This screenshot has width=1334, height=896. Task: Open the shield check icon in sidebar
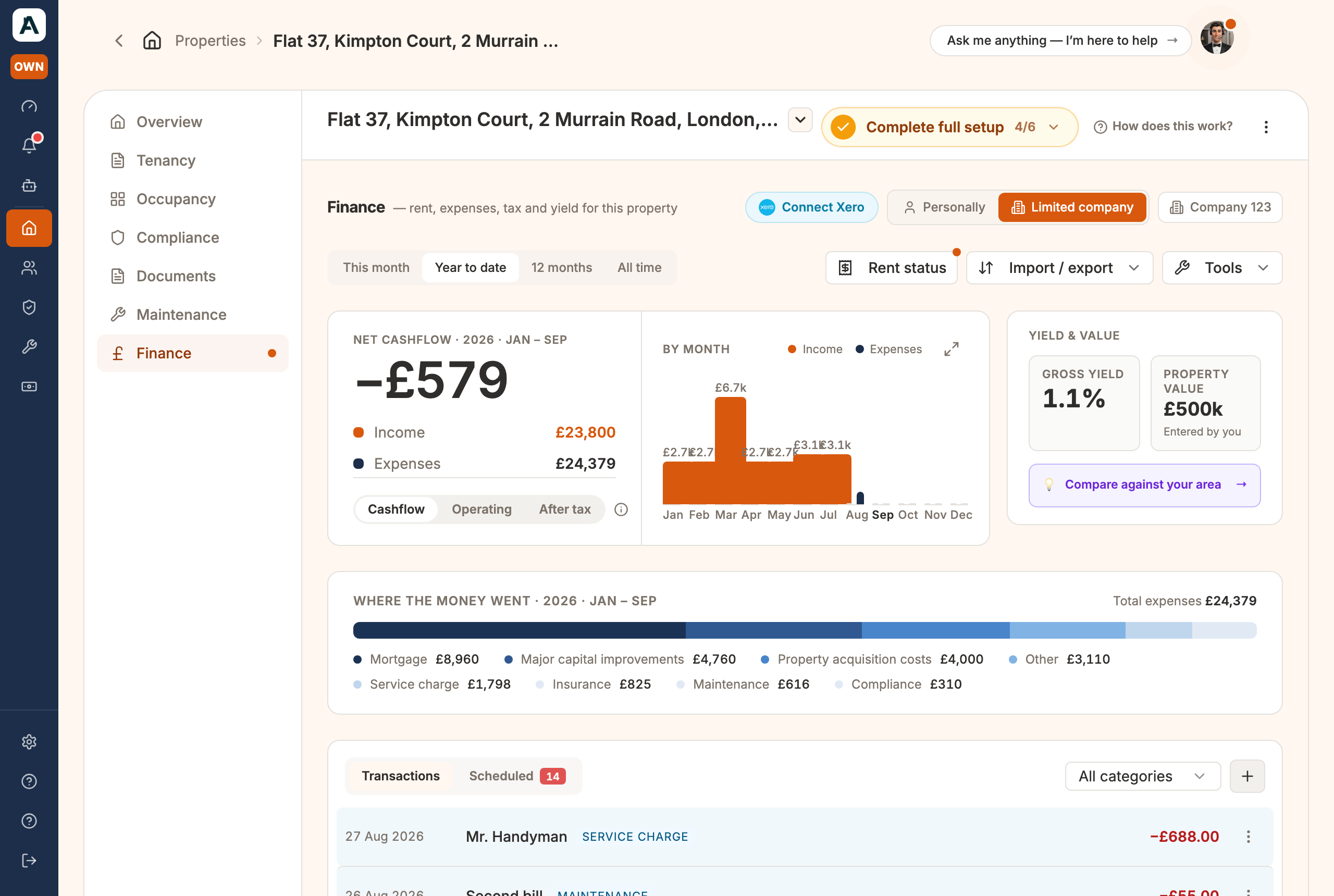[x=29, y=307]
